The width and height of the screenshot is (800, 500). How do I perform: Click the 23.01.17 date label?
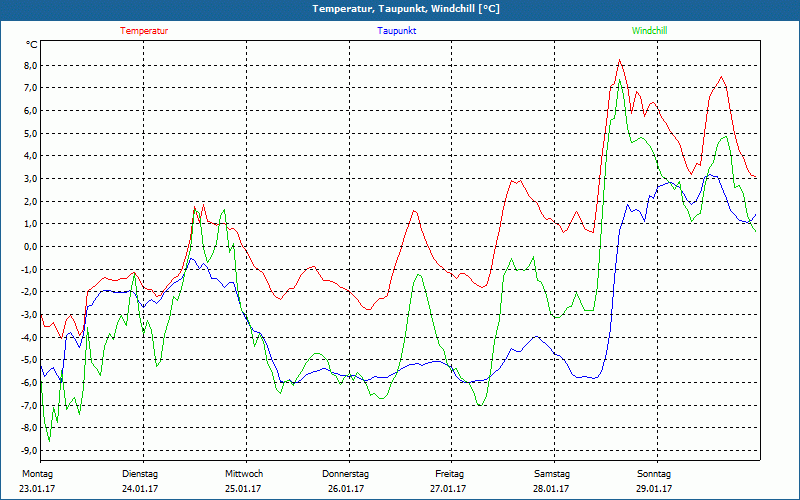37,489
